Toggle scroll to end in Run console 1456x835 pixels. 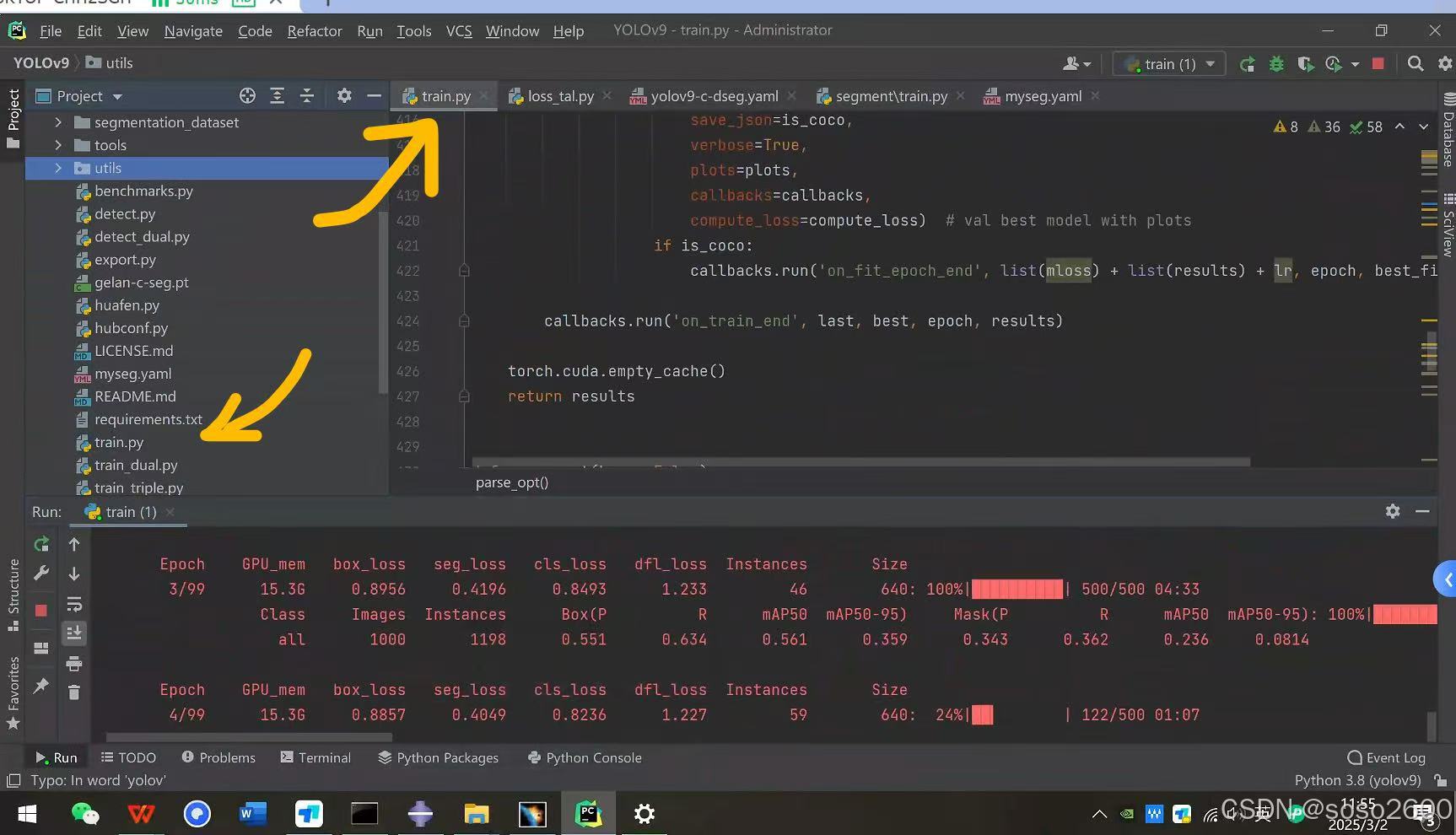tap(74, 633)
